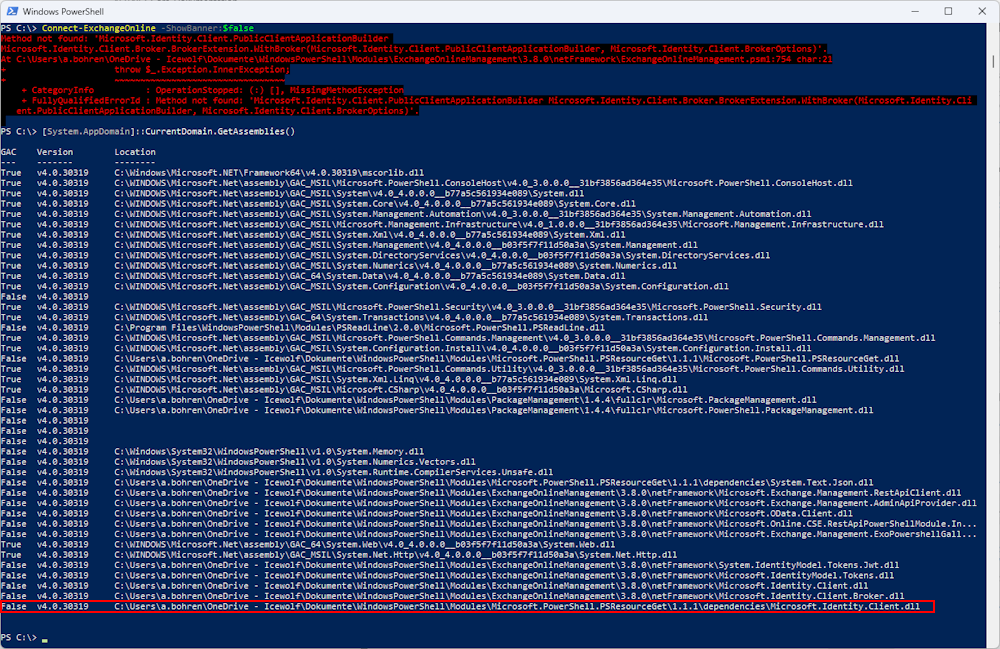The height and width of the screenshot is (649, 1000).
Task: Click the Microsoft.OData.Client.dll path
Action: click(483, 514)
